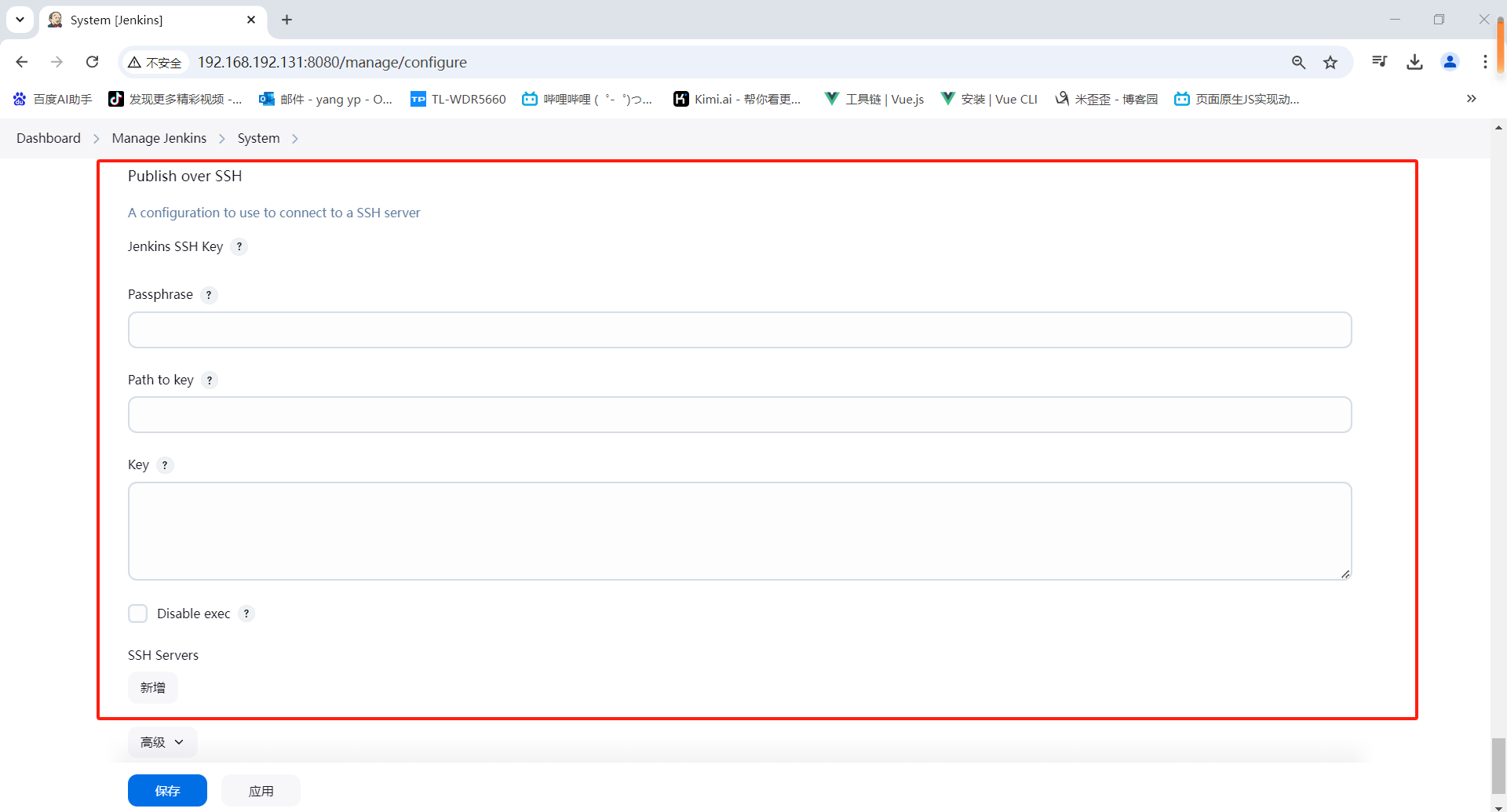This screenshot has width=1507, height=812.
Task: Expand the chevron after System breadcrumb
Action: (x=295, y=139)
